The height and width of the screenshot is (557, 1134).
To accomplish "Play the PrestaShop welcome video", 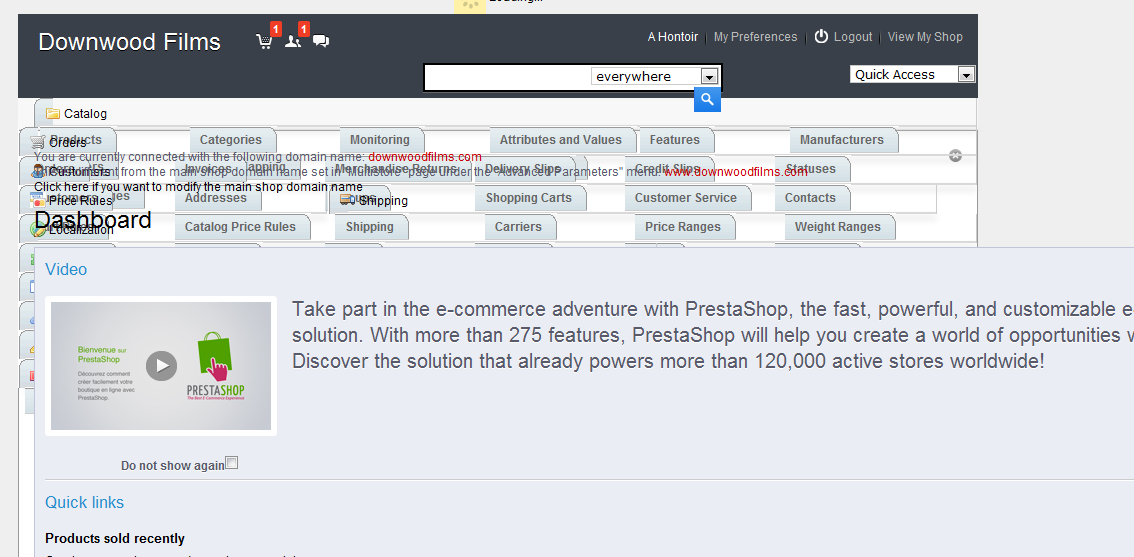I will click(x=161, y=366).
